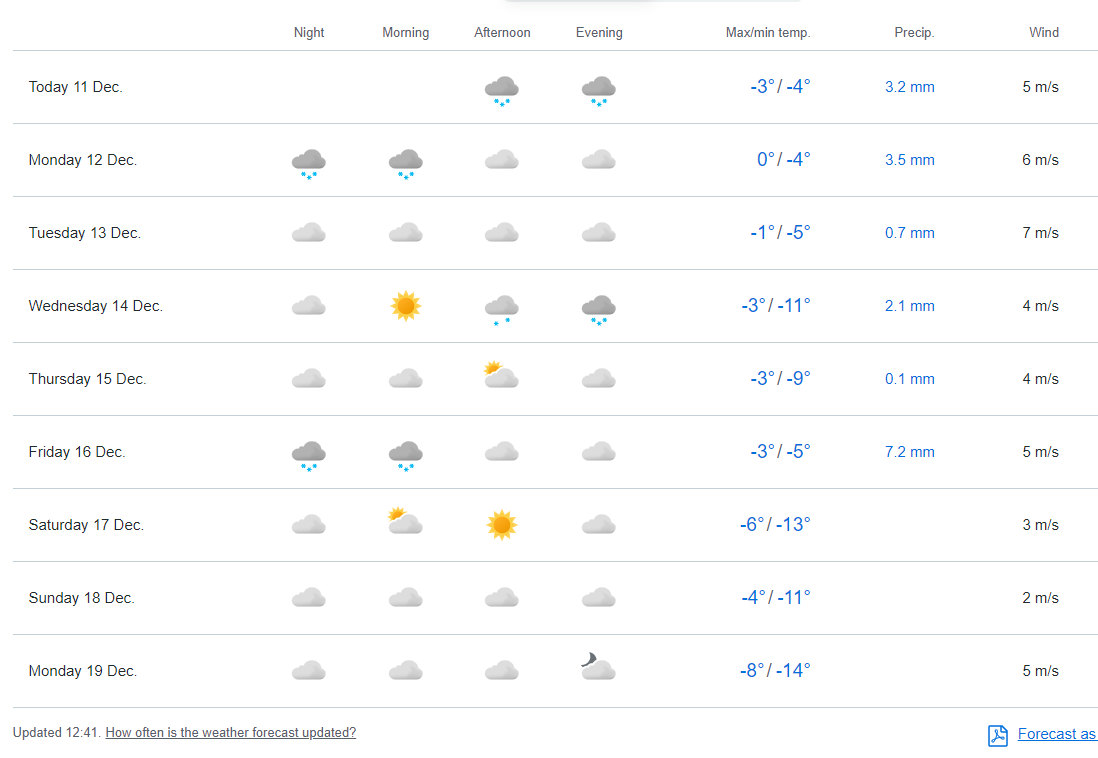Click the Max/min temp. column header
Viewport: 1098px width, 758px height.
coord(767,33)
